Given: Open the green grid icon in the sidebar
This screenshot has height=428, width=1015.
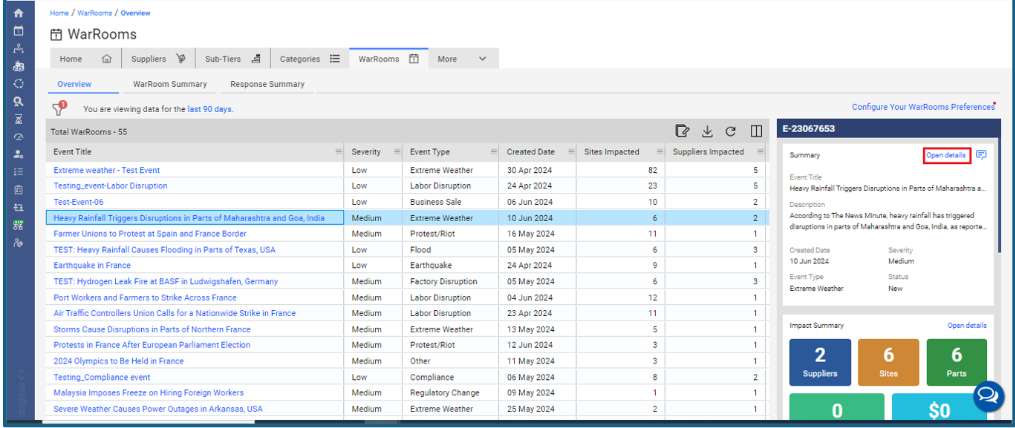Looking at the screenshot, I should pyautogui.click(x=19, y=225).
